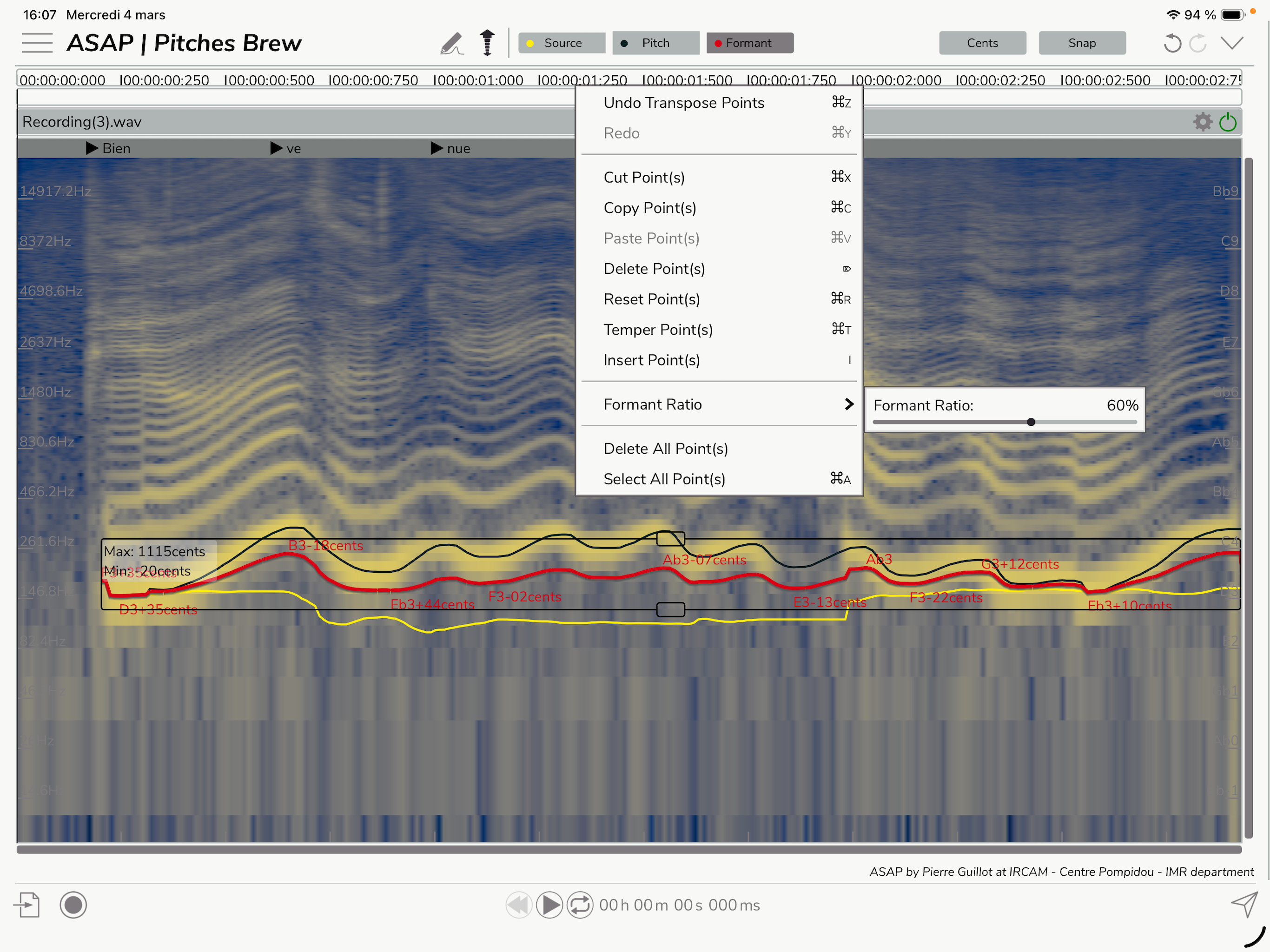Click the 60% Formant Ratio value
This screenshot has height=952, width=1270.
[x=1122, y=405]
